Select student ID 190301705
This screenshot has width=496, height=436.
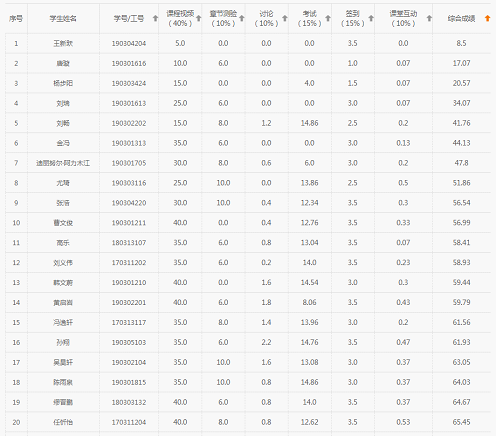tap(129, 163)
